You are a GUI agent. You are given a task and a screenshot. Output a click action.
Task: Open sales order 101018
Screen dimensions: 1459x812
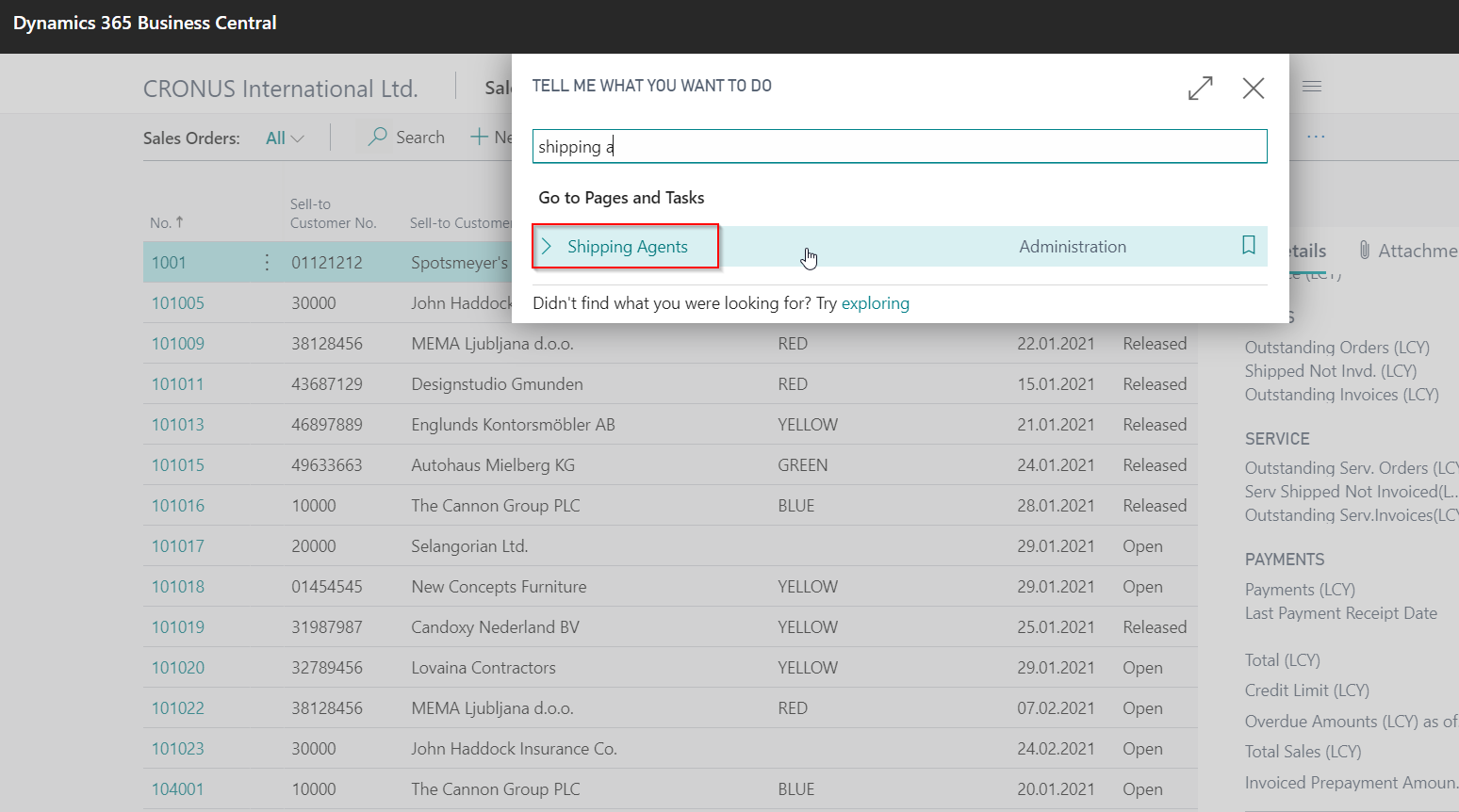click(178, 587)
